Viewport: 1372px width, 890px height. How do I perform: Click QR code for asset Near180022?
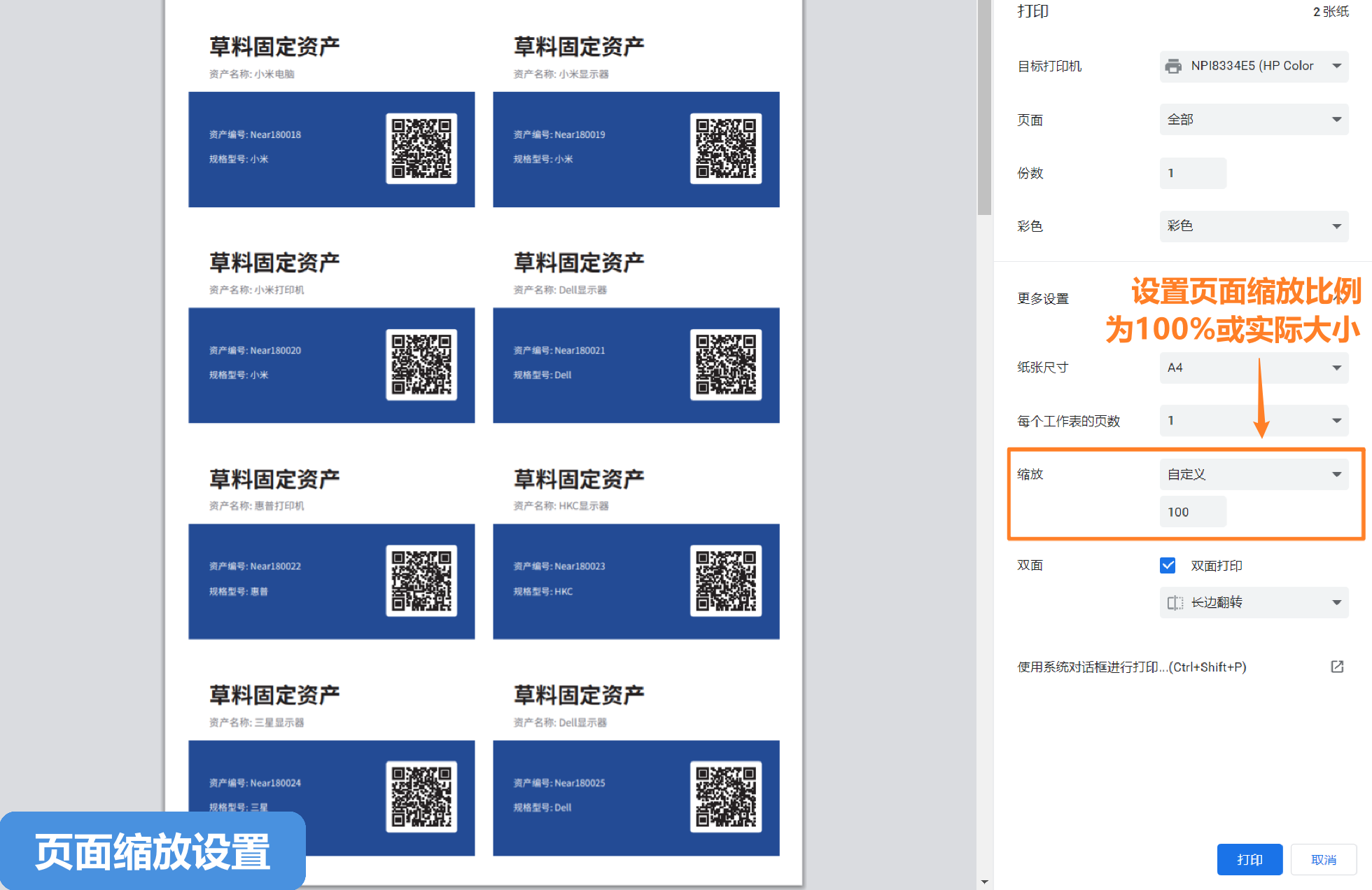(x=421, y=580)
